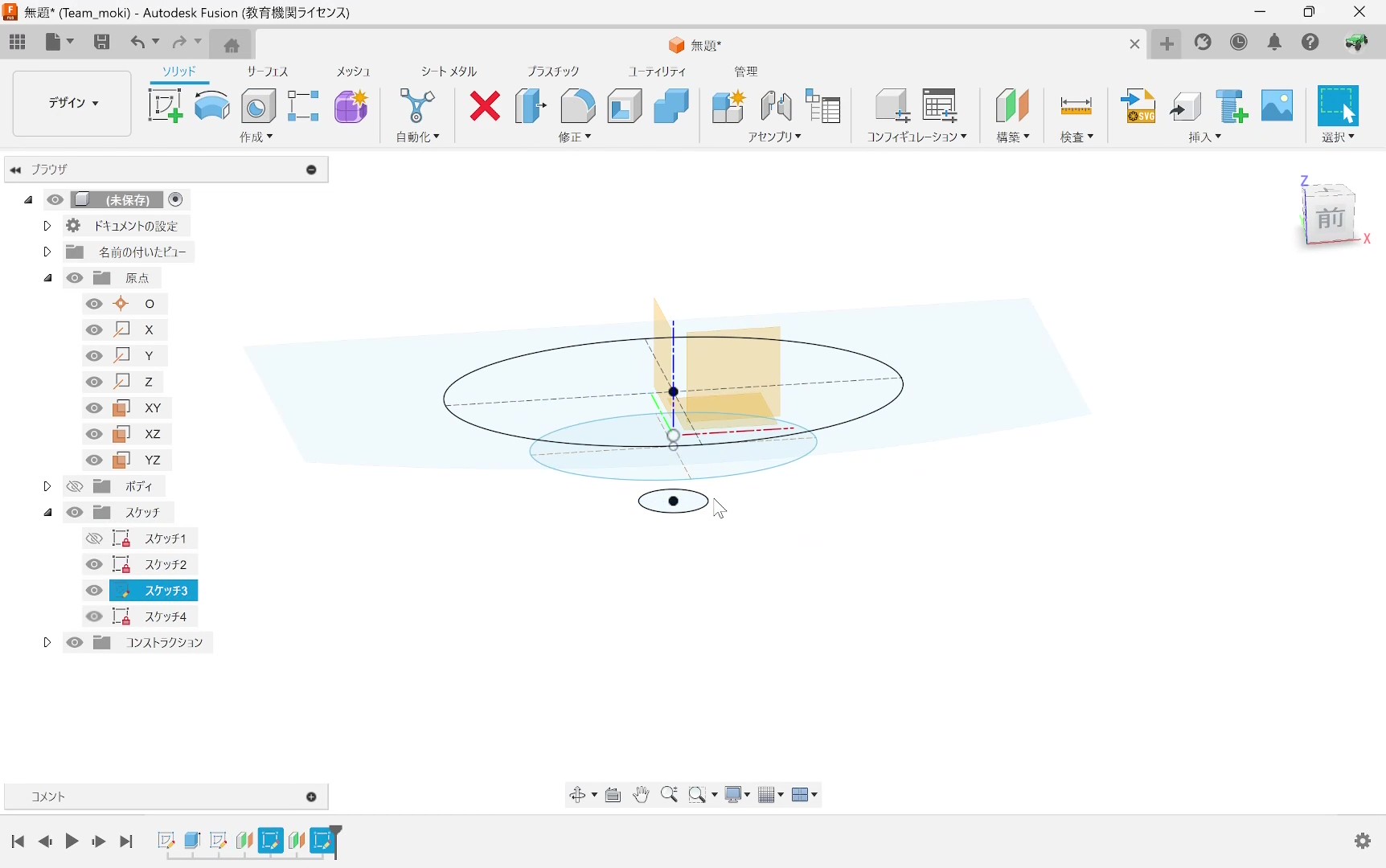The width and height of the screenshot is (1386, 868).
Task: Click the timeline play button
Action: click(x=72, y=841)
